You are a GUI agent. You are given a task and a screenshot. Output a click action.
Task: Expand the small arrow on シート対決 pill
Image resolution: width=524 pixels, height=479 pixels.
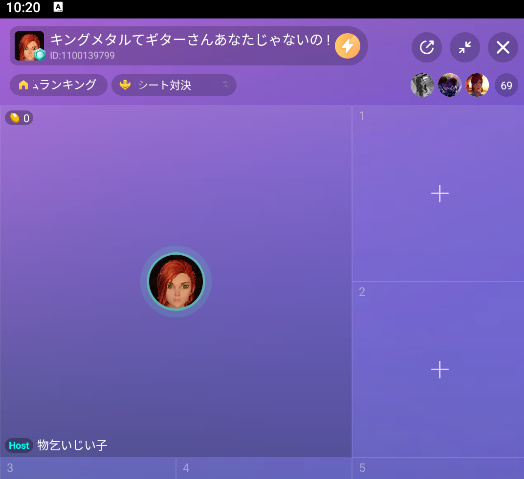(x=226, y=85)
